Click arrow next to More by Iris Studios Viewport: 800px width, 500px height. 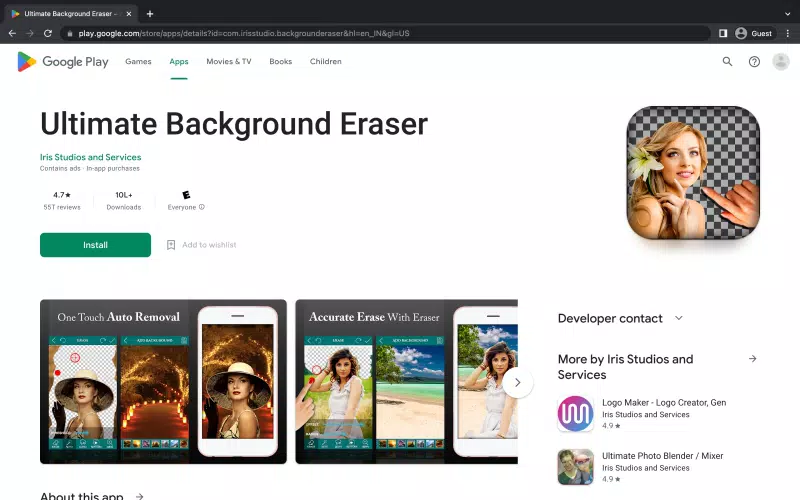pyautogui.click(x=753, y=359)
